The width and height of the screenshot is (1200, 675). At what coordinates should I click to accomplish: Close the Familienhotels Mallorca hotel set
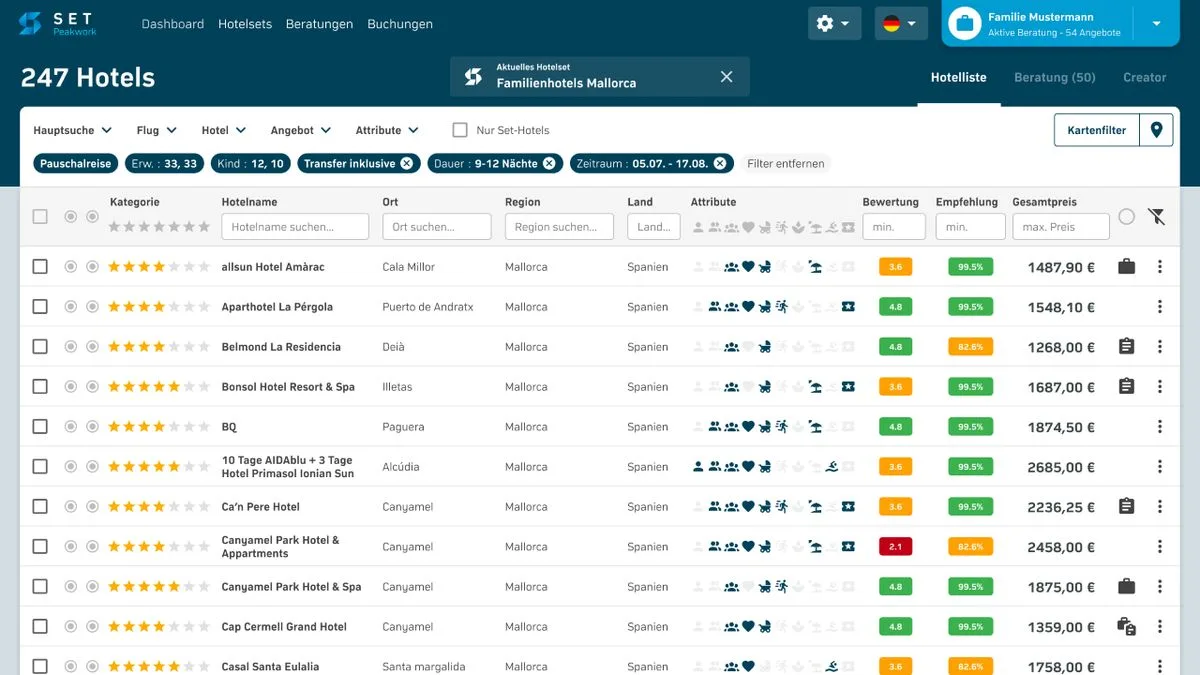[727, 77]
